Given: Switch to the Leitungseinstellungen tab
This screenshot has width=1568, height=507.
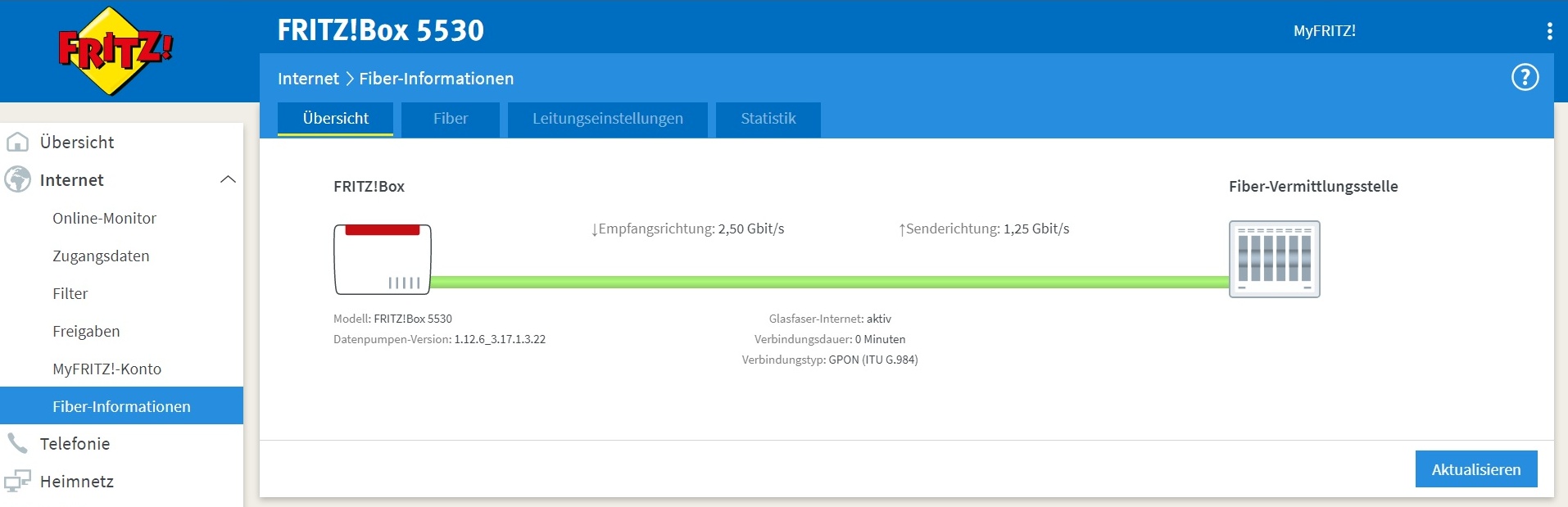Looking at the screenshot, I should [608, 119].
